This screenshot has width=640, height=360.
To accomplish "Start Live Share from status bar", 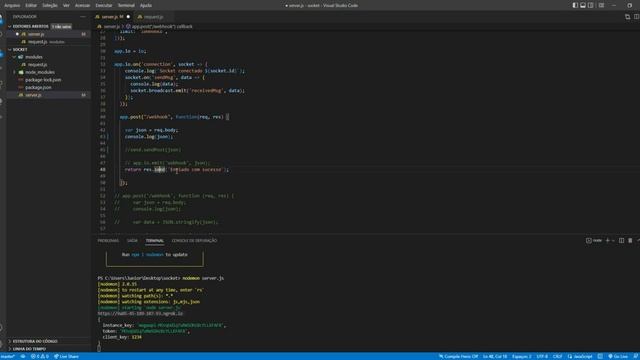I will pyautogui.click(x=67, y=356).
